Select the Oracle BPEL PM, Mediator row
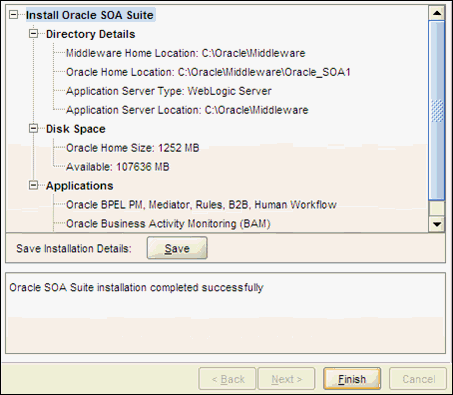The height and width of the screenshot is (395, 453). click(201, 205)
